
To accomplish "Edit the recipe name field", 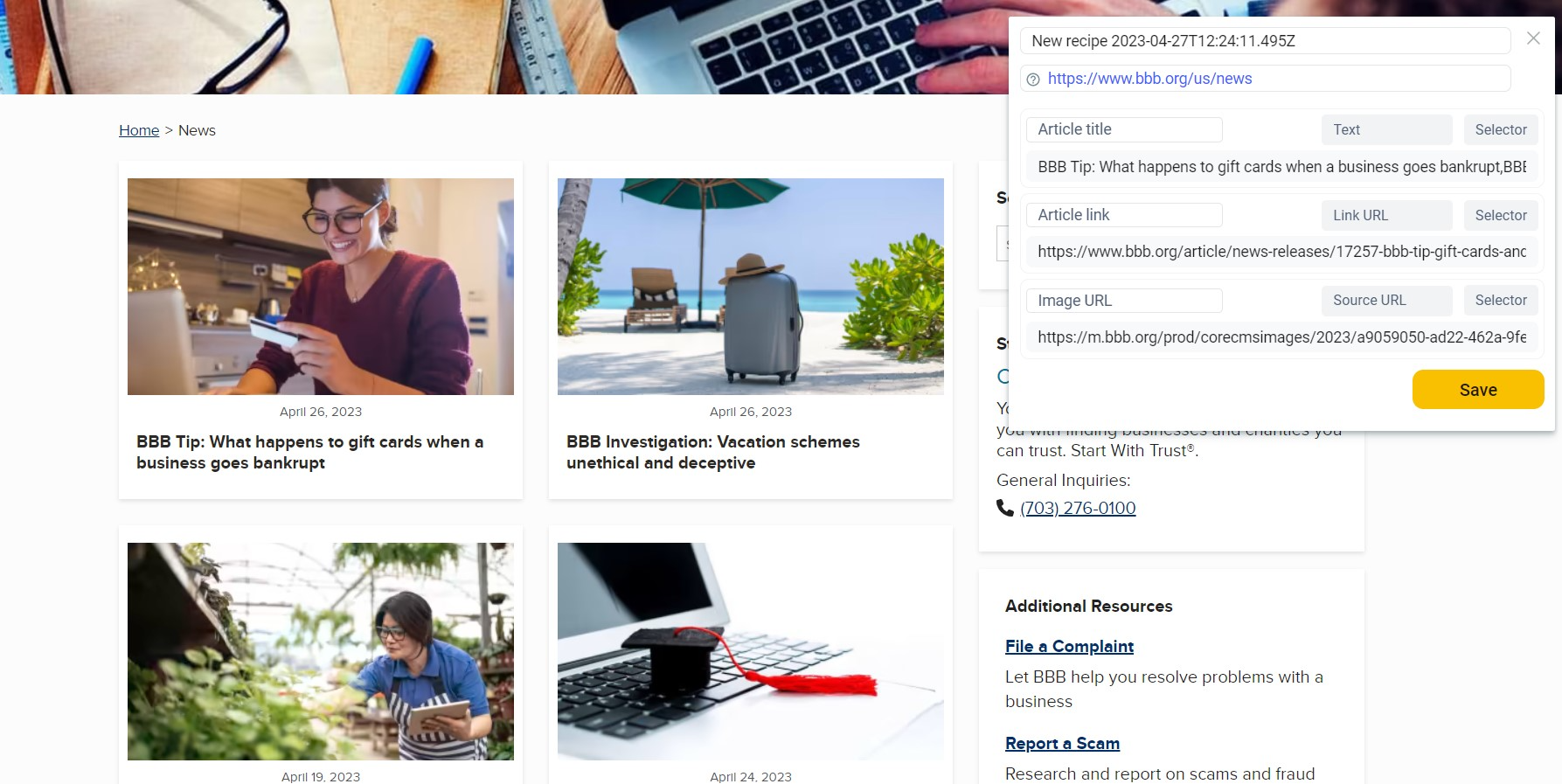I will tap(1265, 41).
